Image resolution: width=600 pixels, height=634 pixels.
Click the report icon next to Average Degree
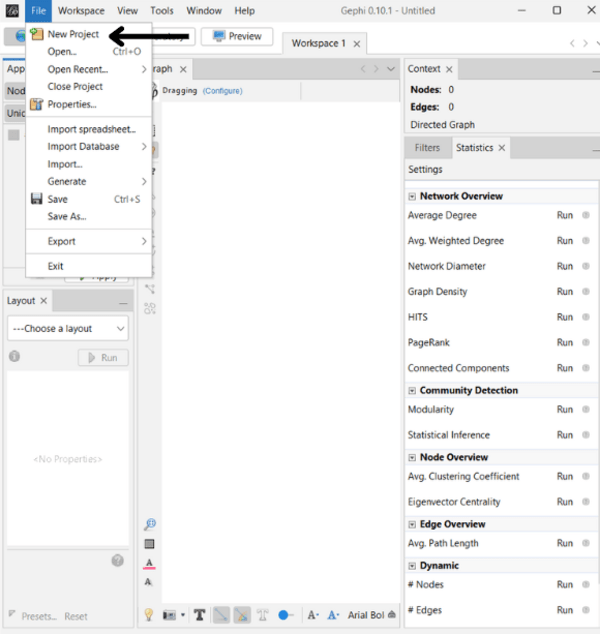585,215
